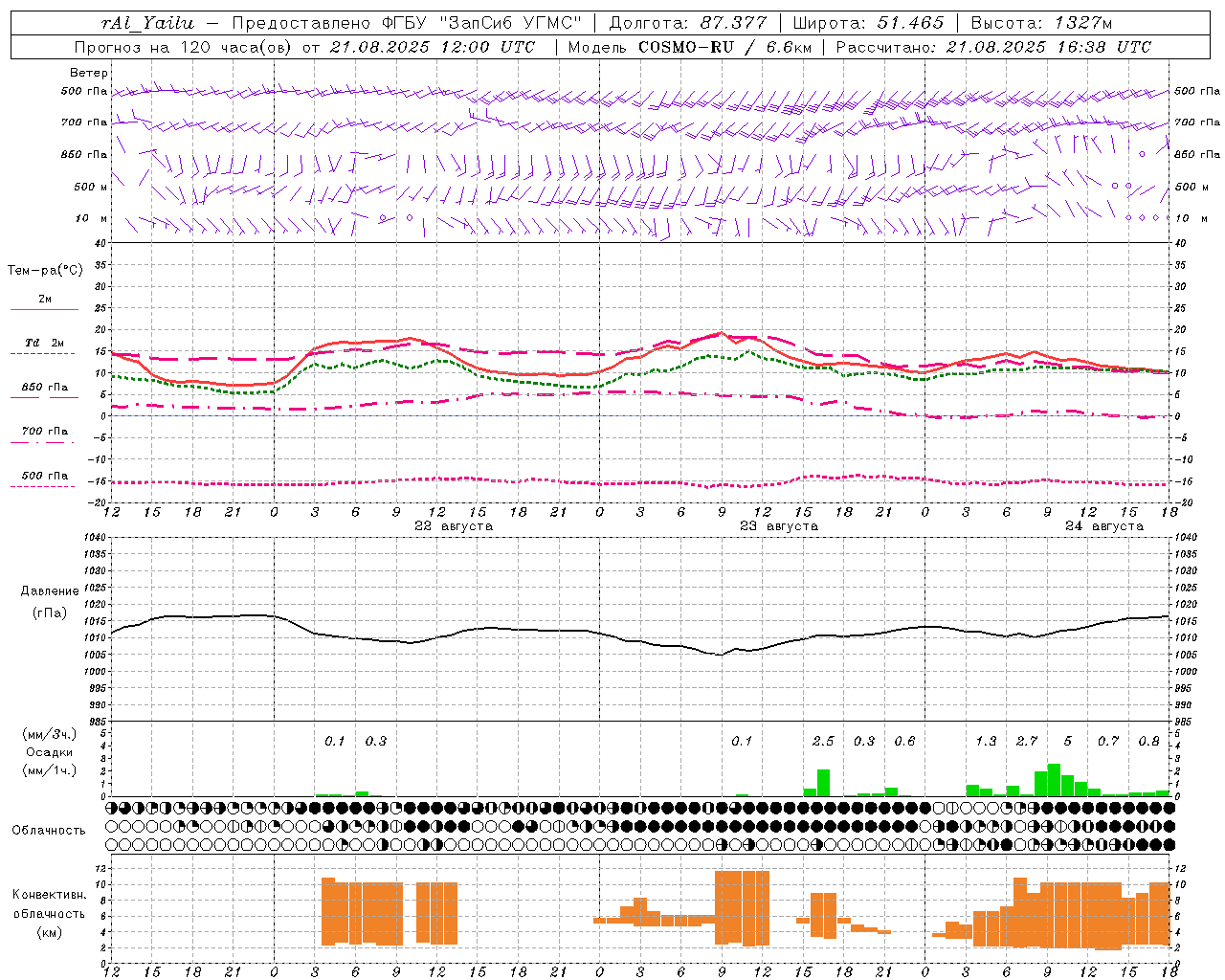This screenshot has height=980, width=1225.
Task: Click the tallest green precipitation bar
Action: (x=1055, y=780)
